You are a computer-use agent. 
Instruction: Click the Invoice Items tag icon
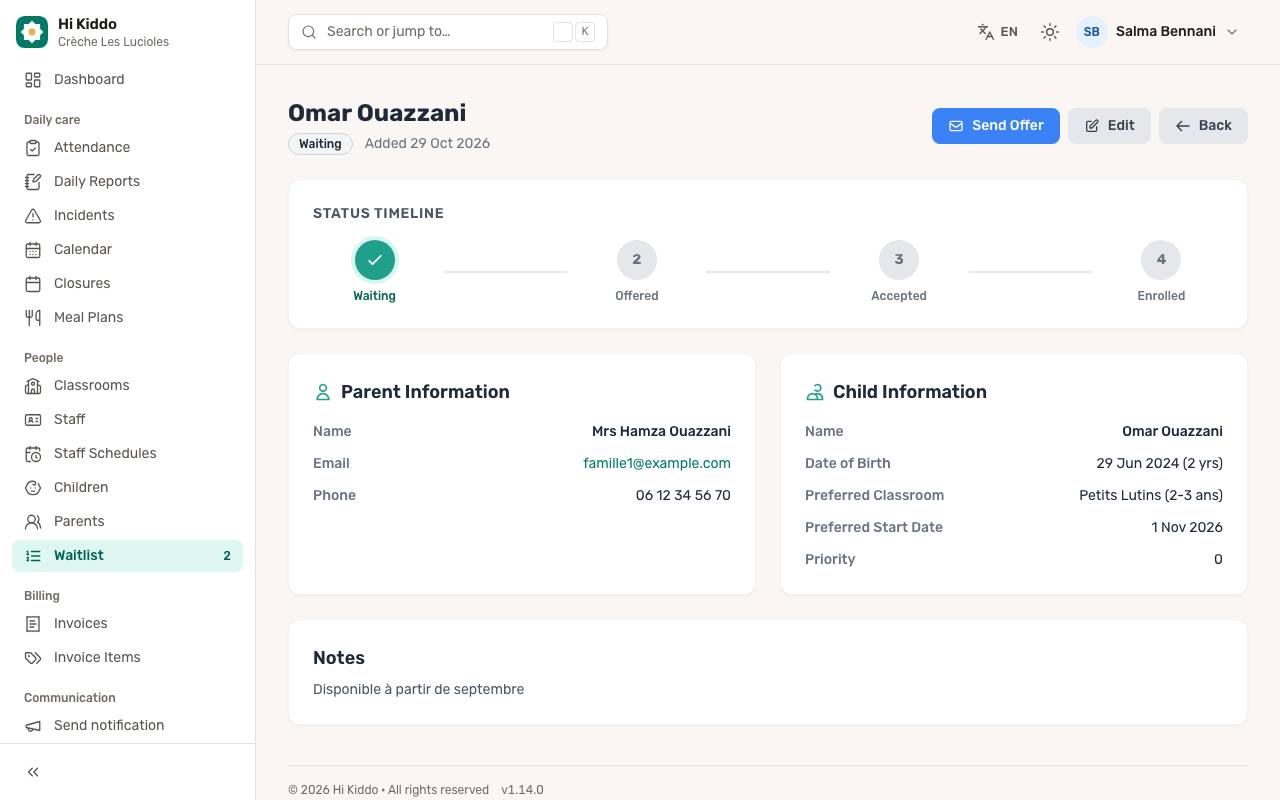(x=33, y=658)
